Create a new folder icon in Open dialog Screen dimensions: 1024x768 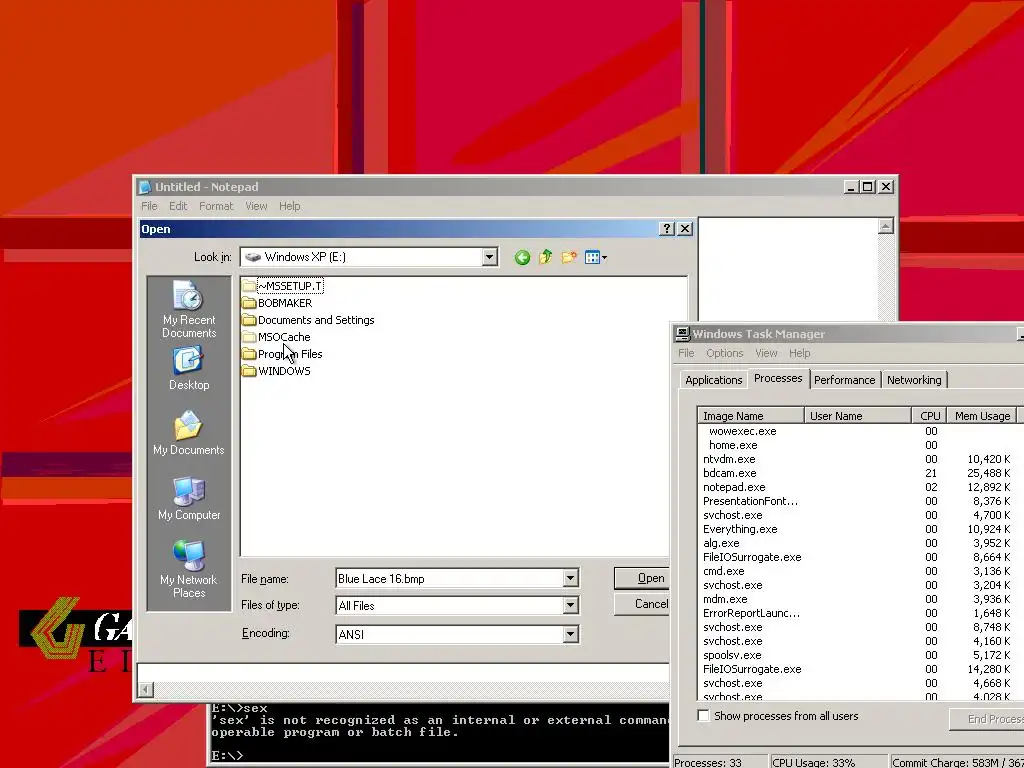tap(569, 257)
